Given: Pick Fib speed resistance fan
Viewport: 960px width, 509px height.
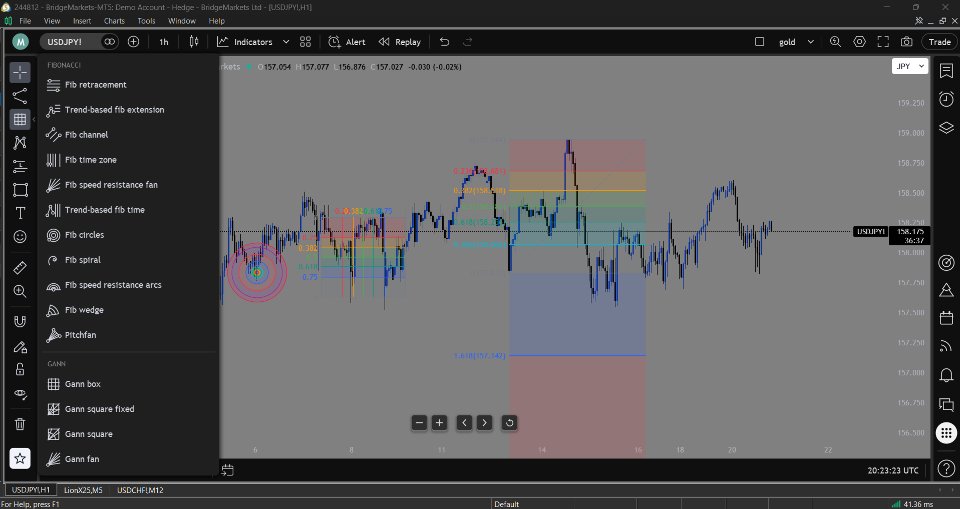Looking at the screenshot, I should (129, 185).
